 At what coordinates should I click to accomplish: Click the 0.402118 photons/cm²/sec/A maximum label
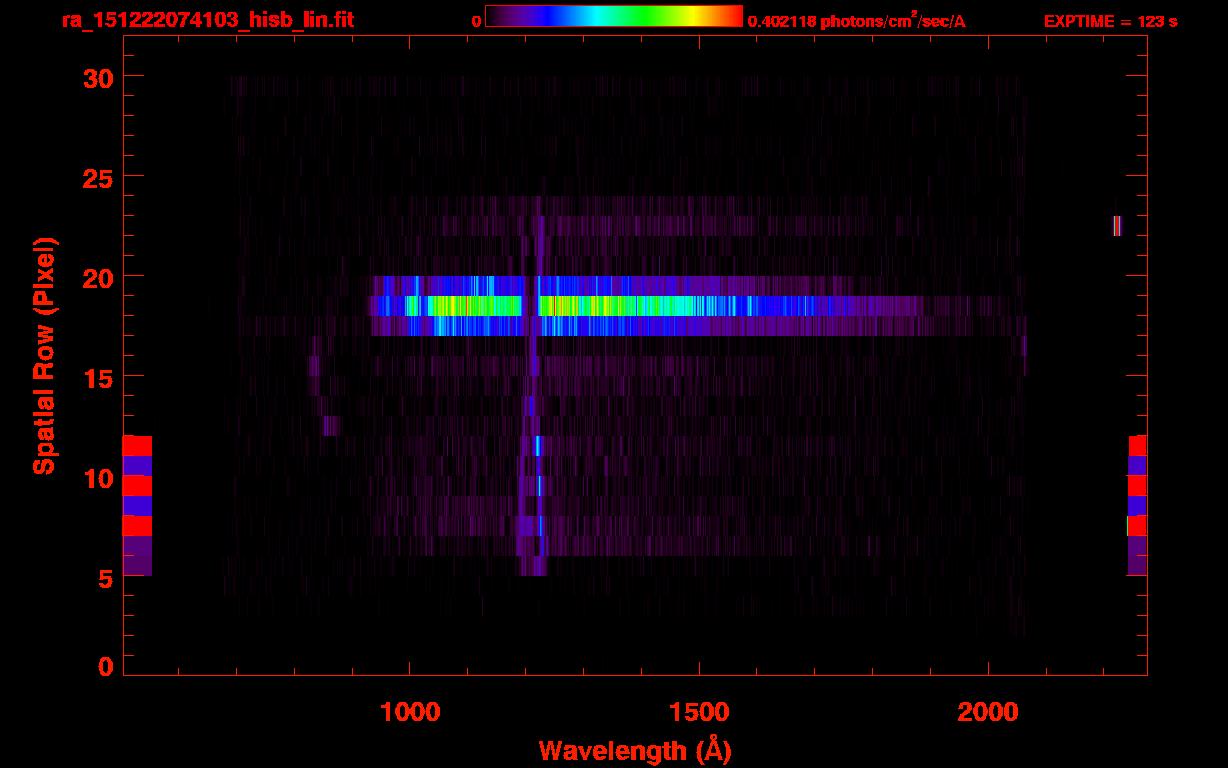[x=857, y=20]
